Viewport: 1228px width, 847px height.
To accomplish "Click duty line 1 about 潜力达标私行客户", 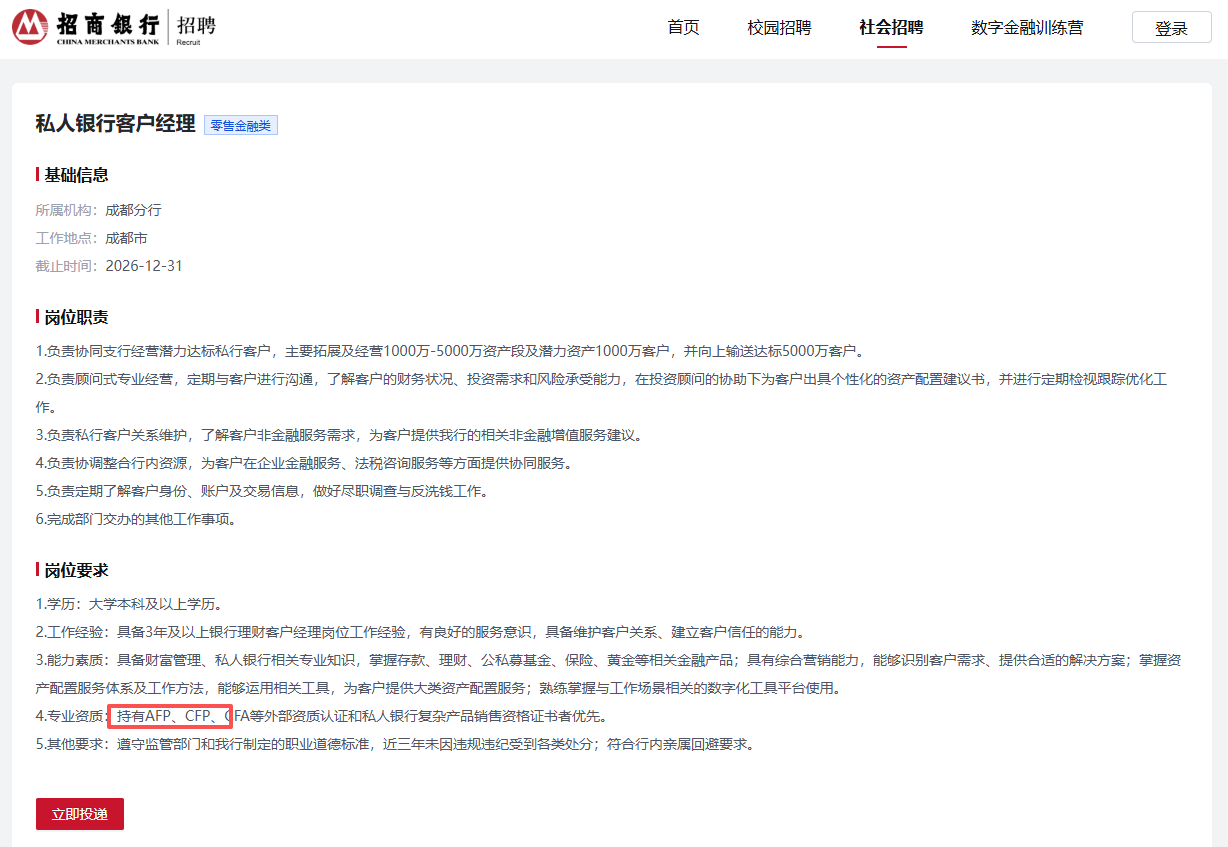I will click(x=450, y=351).
